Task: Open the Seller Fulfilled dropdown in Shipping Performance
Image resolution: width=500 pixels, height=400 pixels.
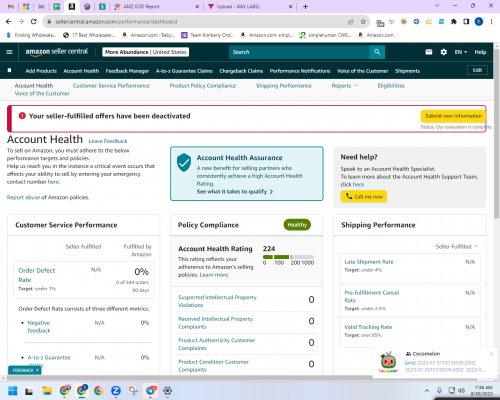Action: click(x=457, y=246)
